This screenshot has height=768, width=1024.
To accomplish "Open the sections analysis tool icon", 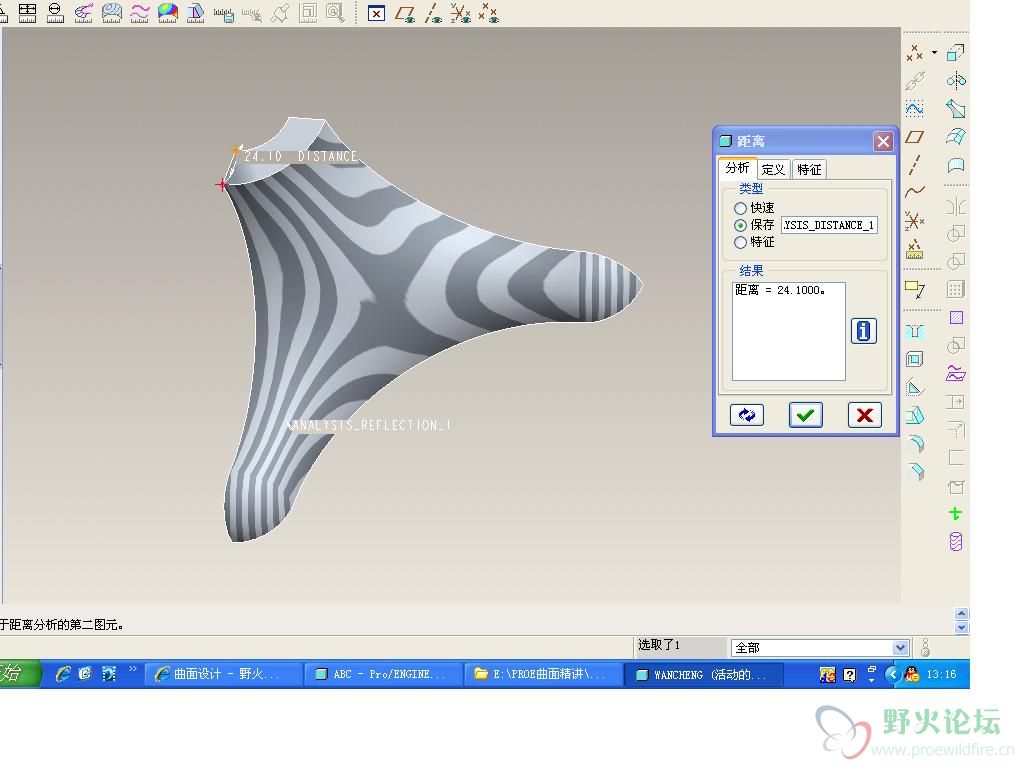I will (x=112, y=12).
